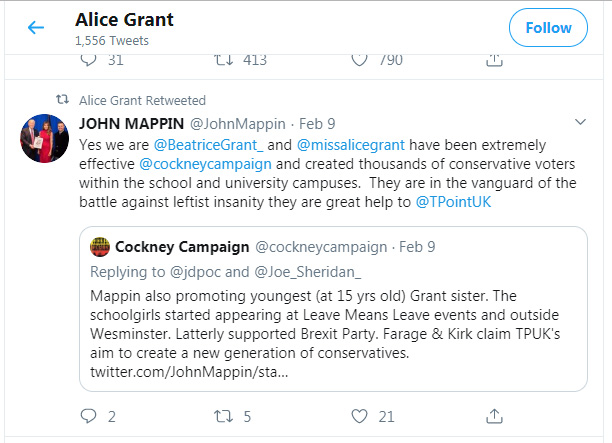612x443 pixels.
Task: Go back with the left arrow icon
Action: (36, 27)
